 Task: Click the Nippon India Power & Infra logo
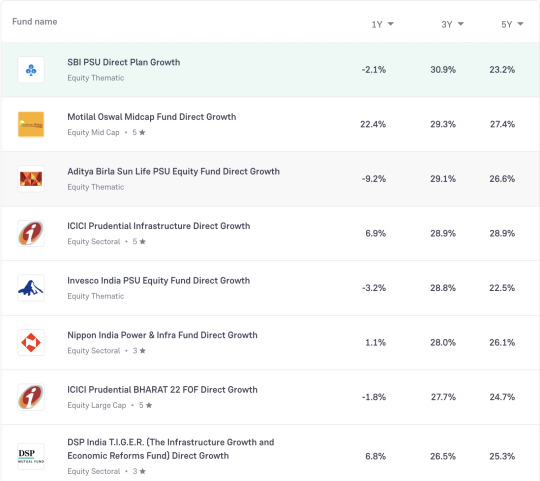pos(31,343)
